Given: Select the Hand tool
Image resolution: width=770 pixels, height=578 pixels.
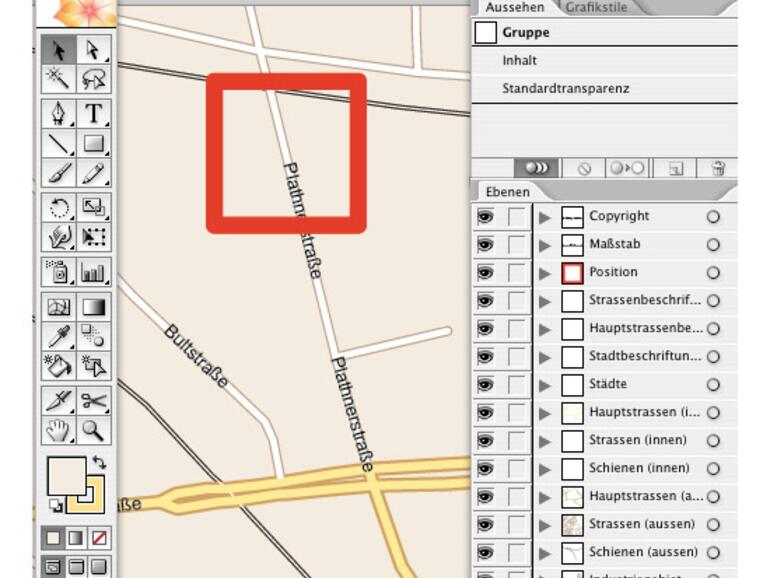Looking at the screenshot, I should click(x=59, y=430).
